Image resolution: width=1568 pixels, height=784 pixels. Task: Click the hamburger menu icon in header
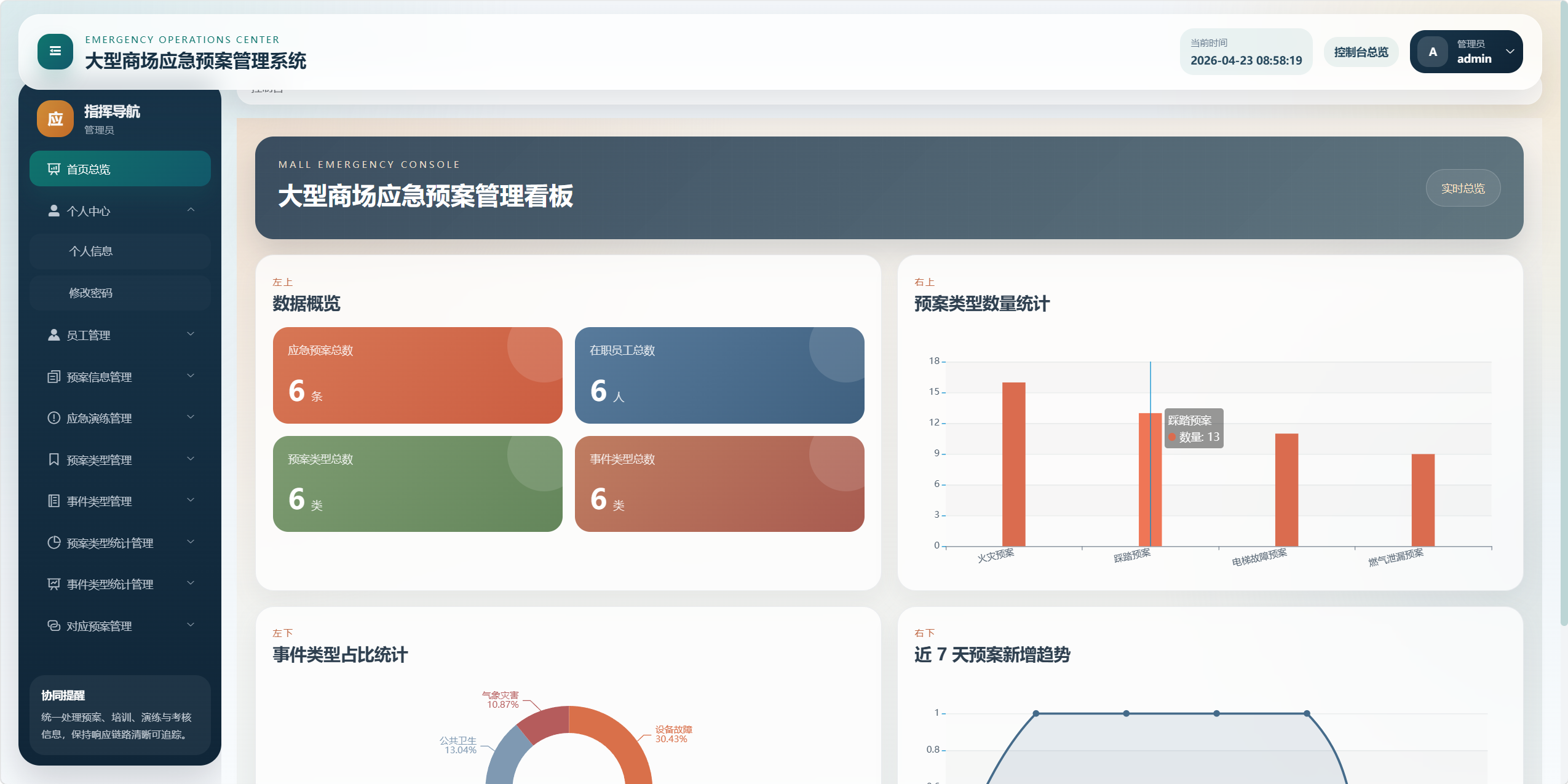(x=55, y=52)
